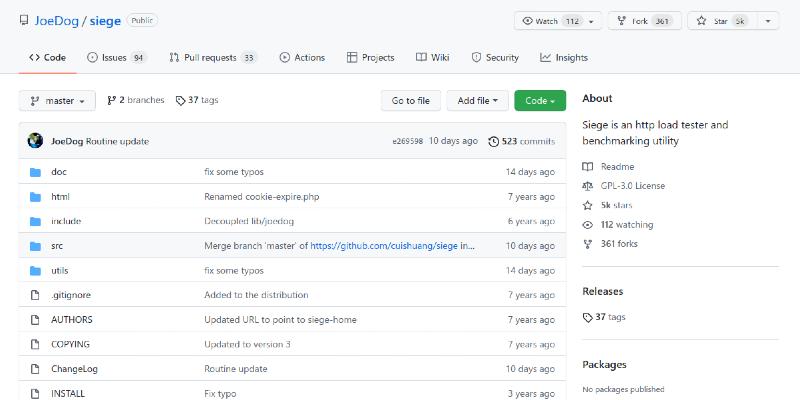Click the tag icon beside 37 tags
The width and height of the screenshot is (800, 400).
(x=180, y=101)
